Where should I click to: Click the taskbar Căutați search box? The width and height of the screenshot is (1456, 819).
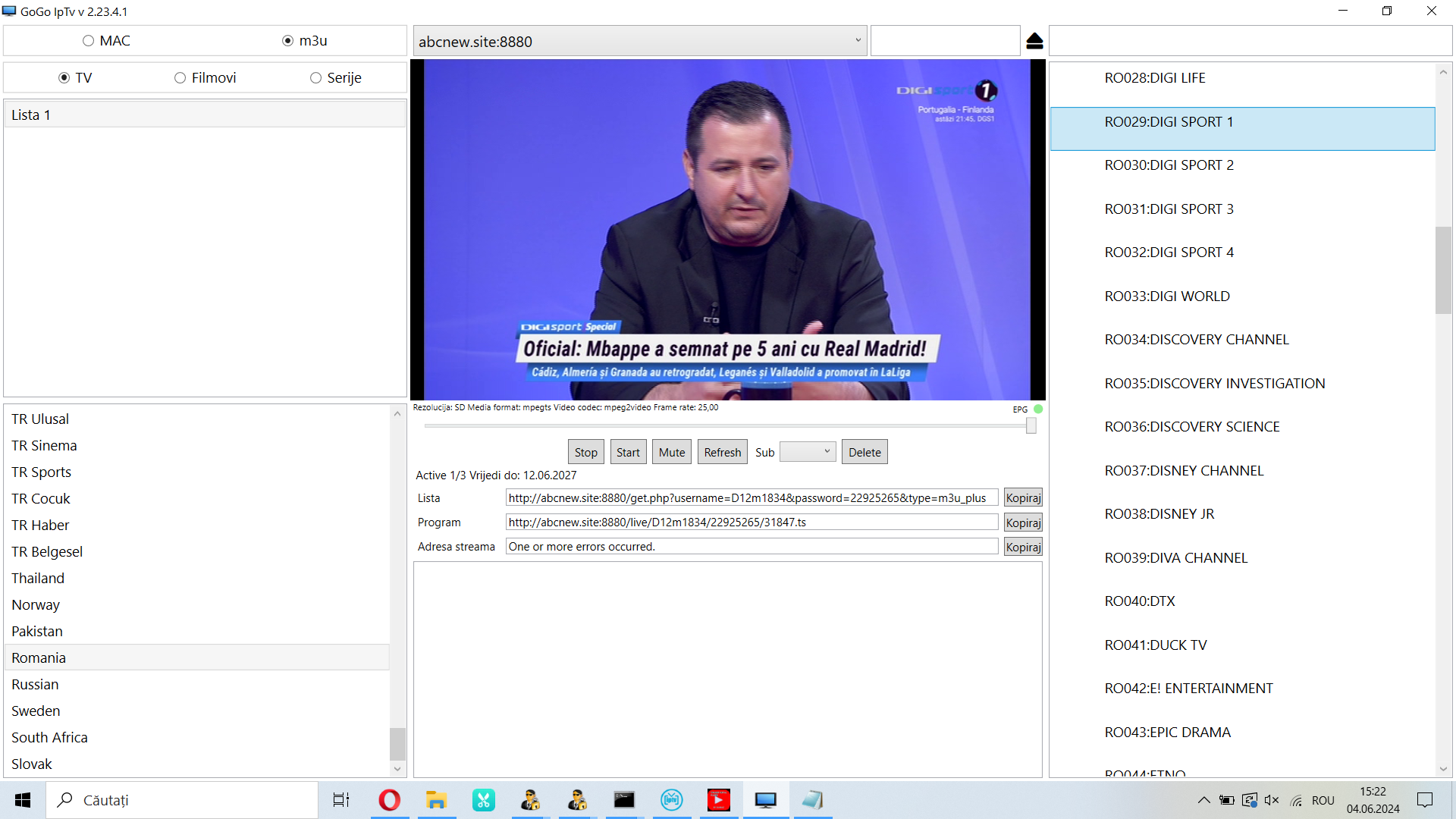click(x=182, y=800)
